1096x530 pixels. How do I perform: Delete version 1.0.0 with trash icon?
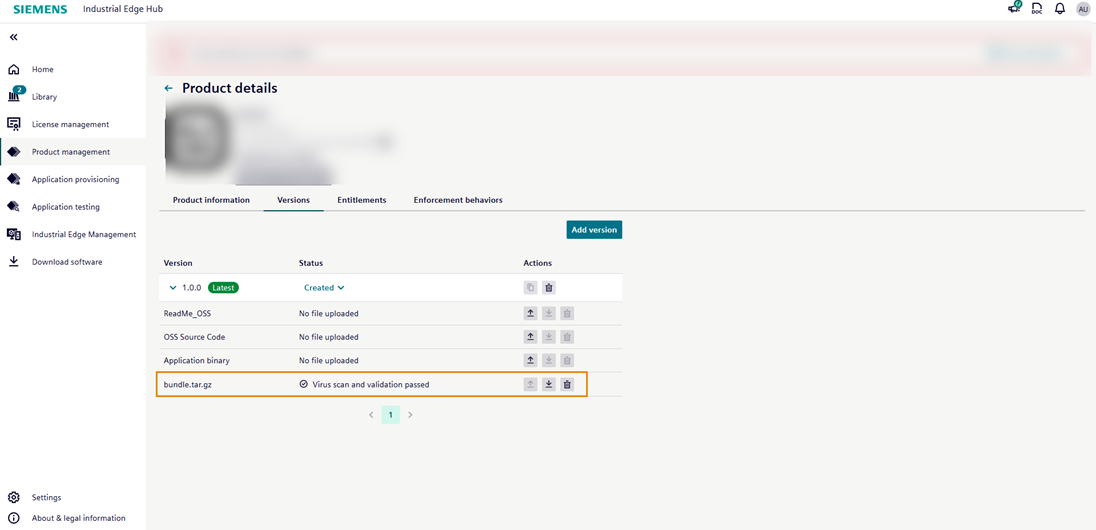click(549, 287)
